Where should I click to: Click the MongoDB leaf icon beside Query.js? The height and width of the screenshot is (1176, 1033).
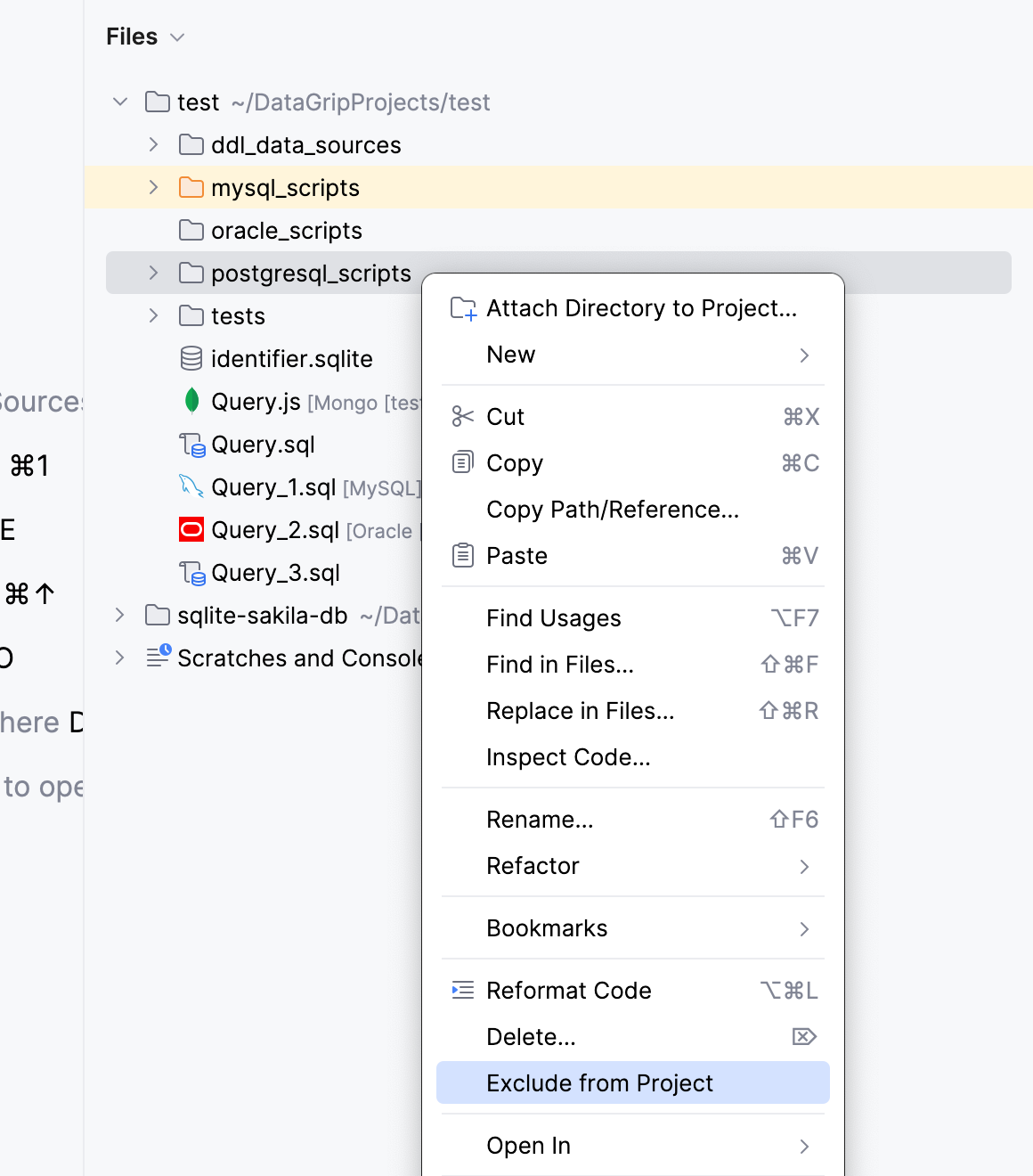(x=191, y=401)
